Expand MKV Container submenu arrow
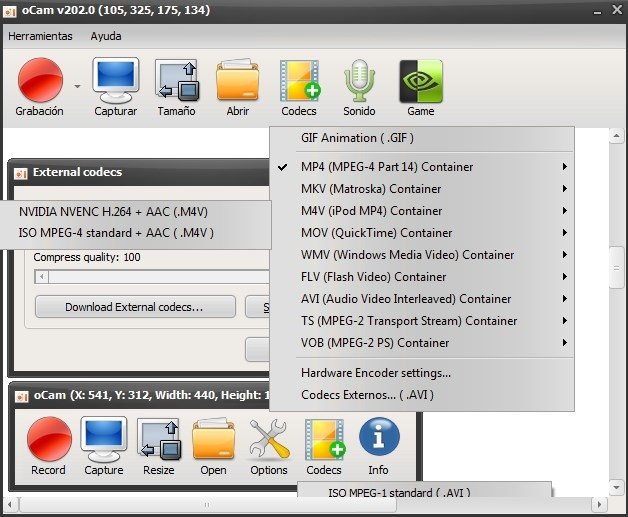The height and width of the screenshot is (517, 628). coord(564,189)
